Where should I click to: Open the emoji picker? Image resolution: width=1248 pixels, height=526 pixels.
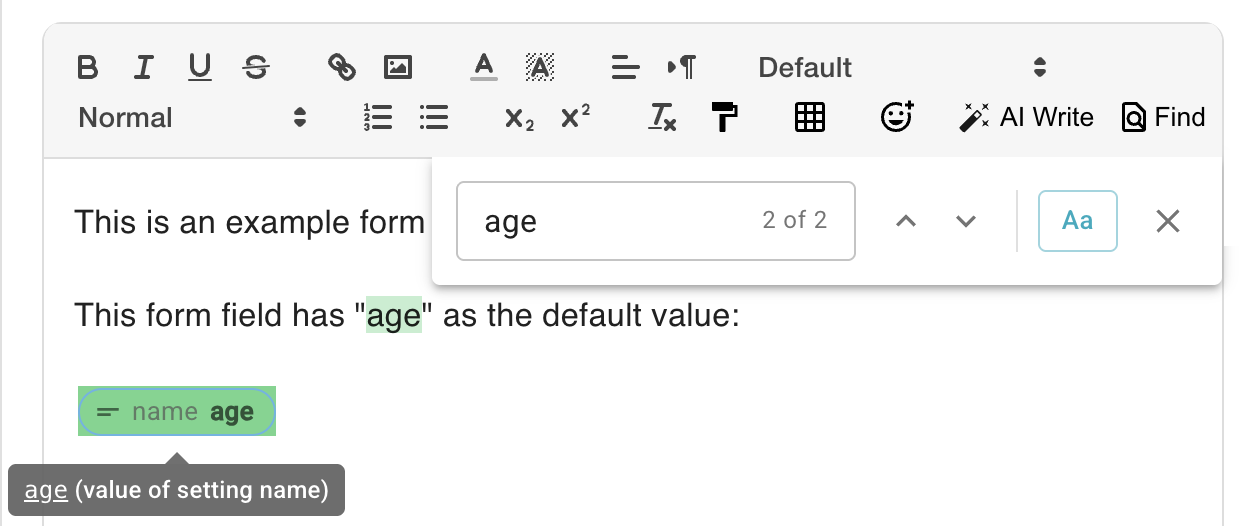(x=897, y=118)
